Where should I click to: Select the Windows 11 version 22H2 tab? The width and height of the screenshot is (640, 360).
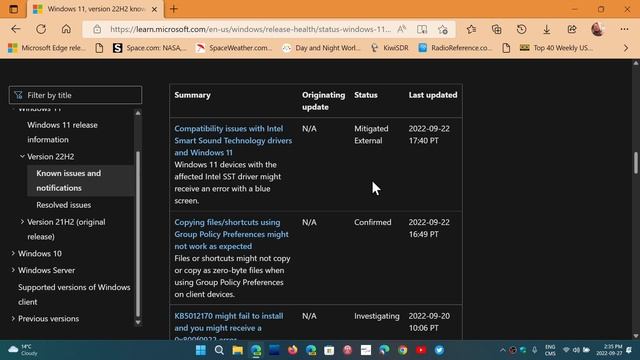96,9
